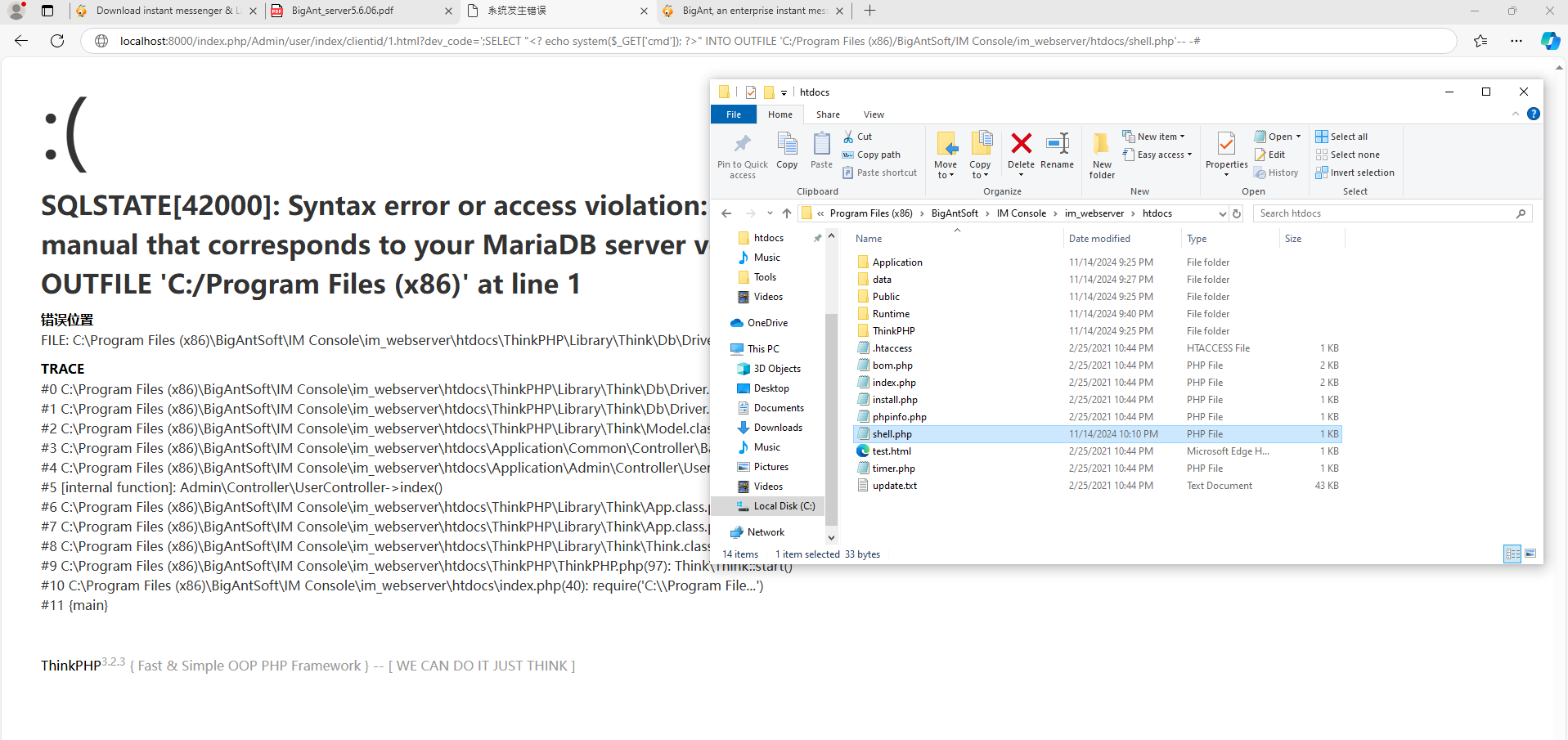Viewport: 1568px width, 740px height.
Task: Open a new browser tab
Action: (x=869, y=11)
